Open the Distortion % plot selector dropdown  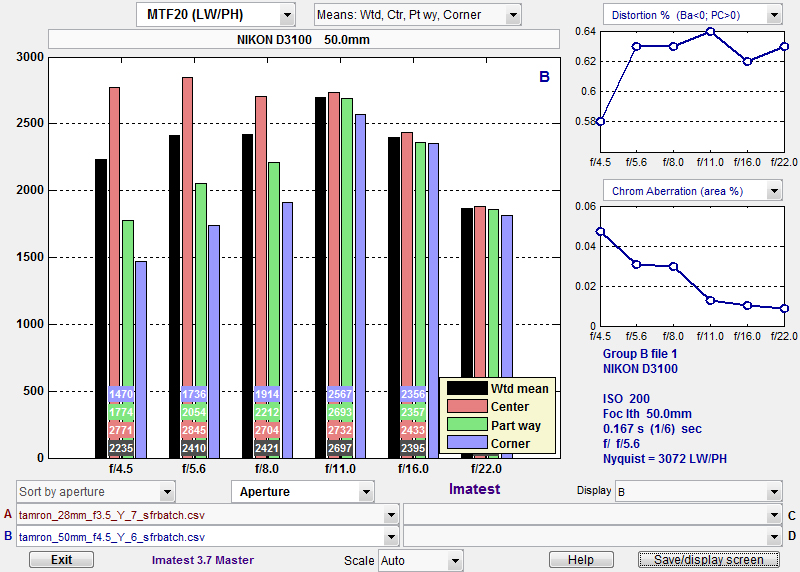[x=692, y=15]
